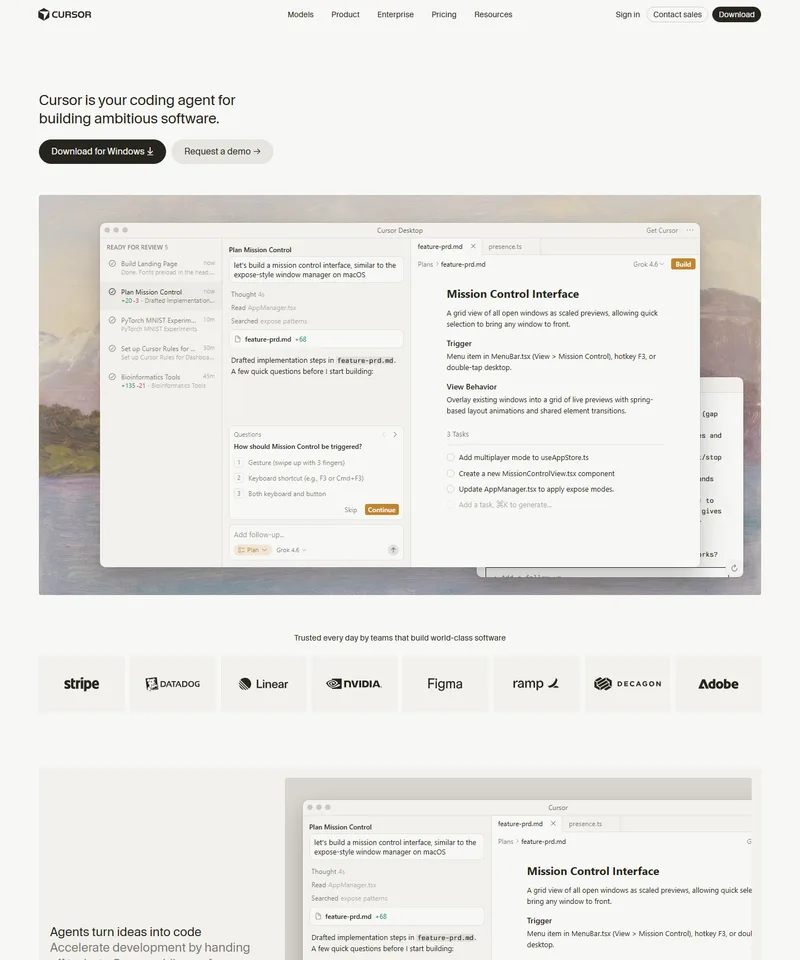Screen dimensions: 800x960
Task: Check Update AppManager.tsx task
Action: point(450,489)
